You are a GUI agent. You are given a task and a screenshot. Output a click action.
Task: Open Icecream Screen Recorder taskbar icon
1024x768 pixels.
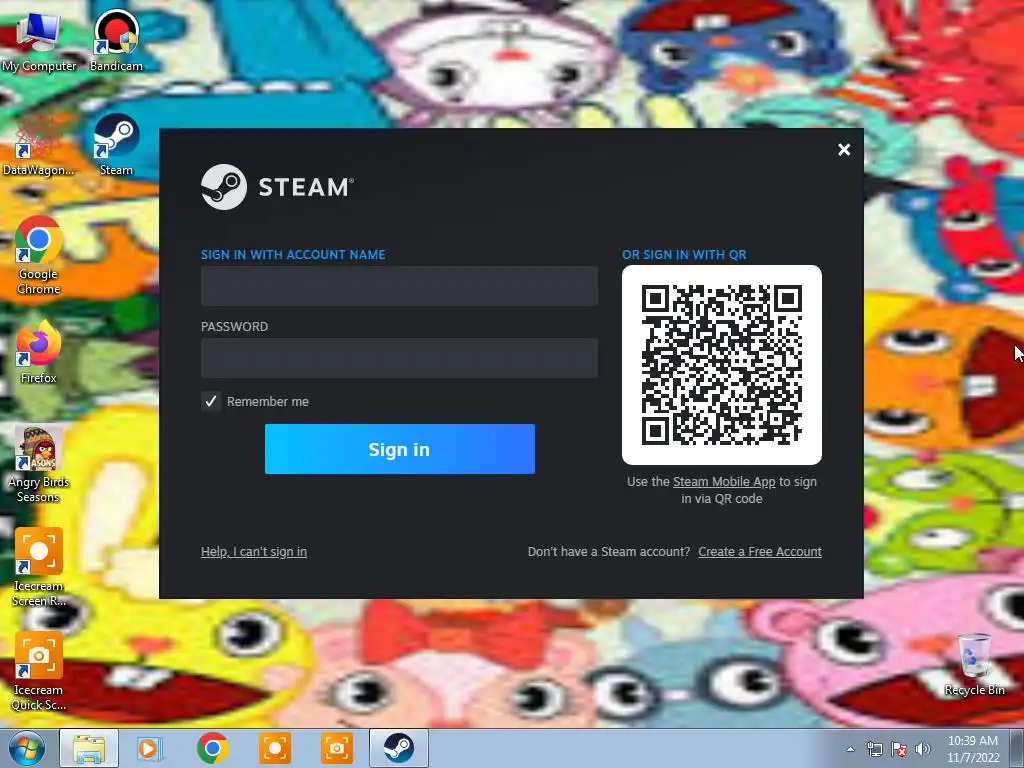point(274,748)
